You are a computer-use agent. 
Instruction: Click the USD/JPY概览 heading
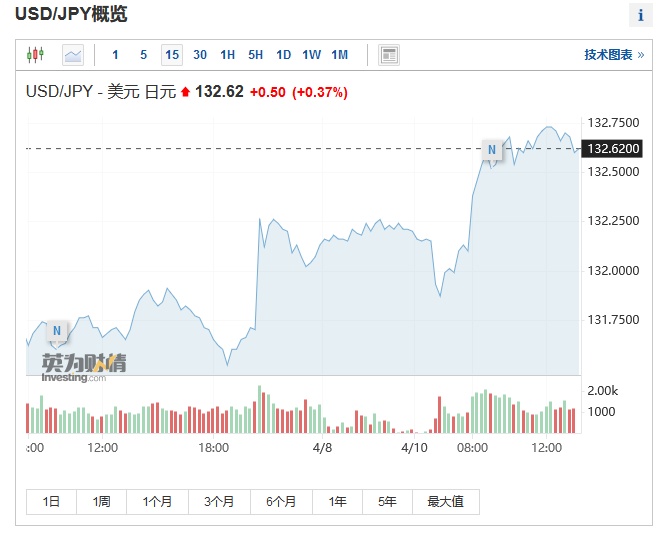tap(71, 15)
